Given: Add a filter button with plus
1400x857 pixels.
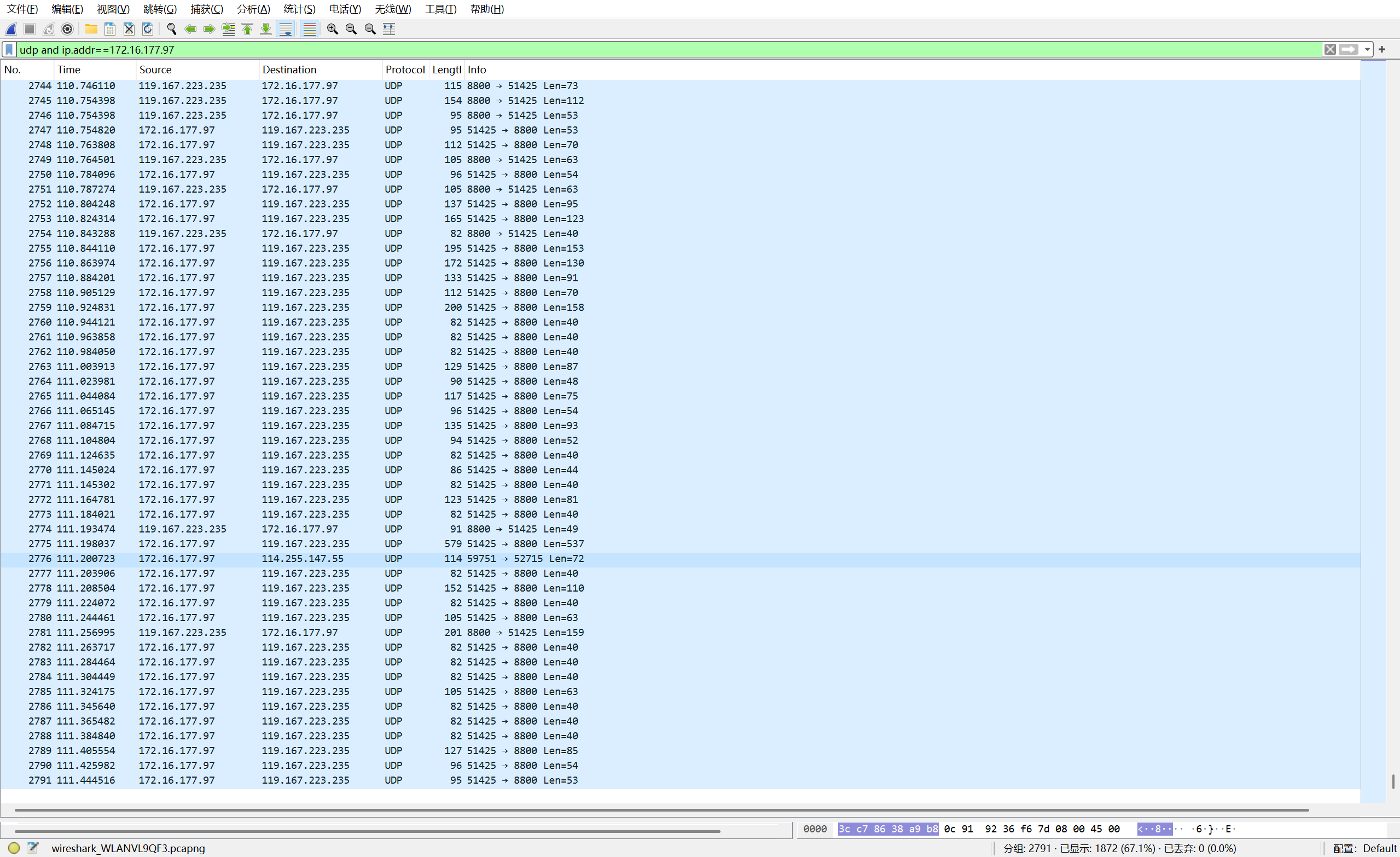Looking at the screenshot, I should 1382,50.
